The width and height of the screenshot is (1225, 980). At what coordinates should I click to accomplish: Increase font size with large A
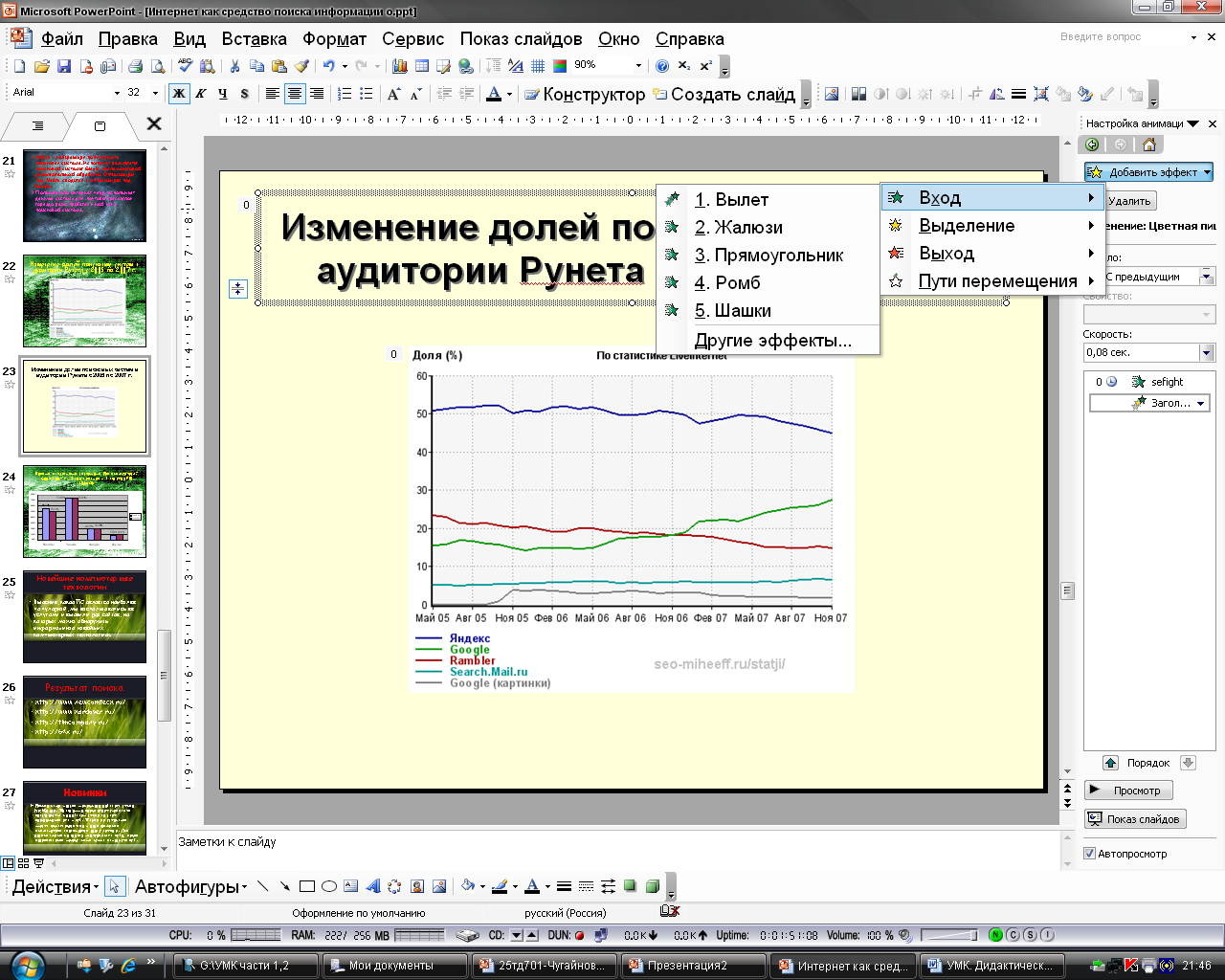tap(393, 94)
